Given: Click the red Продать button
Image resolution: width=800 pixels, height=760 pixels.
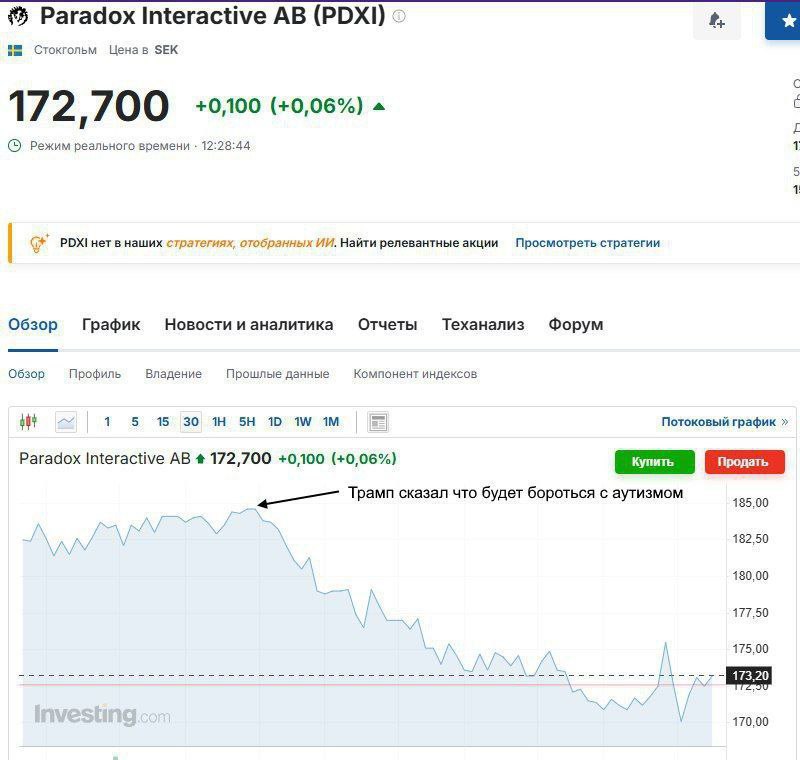Looking at the screenshot, I should [744, 462].
